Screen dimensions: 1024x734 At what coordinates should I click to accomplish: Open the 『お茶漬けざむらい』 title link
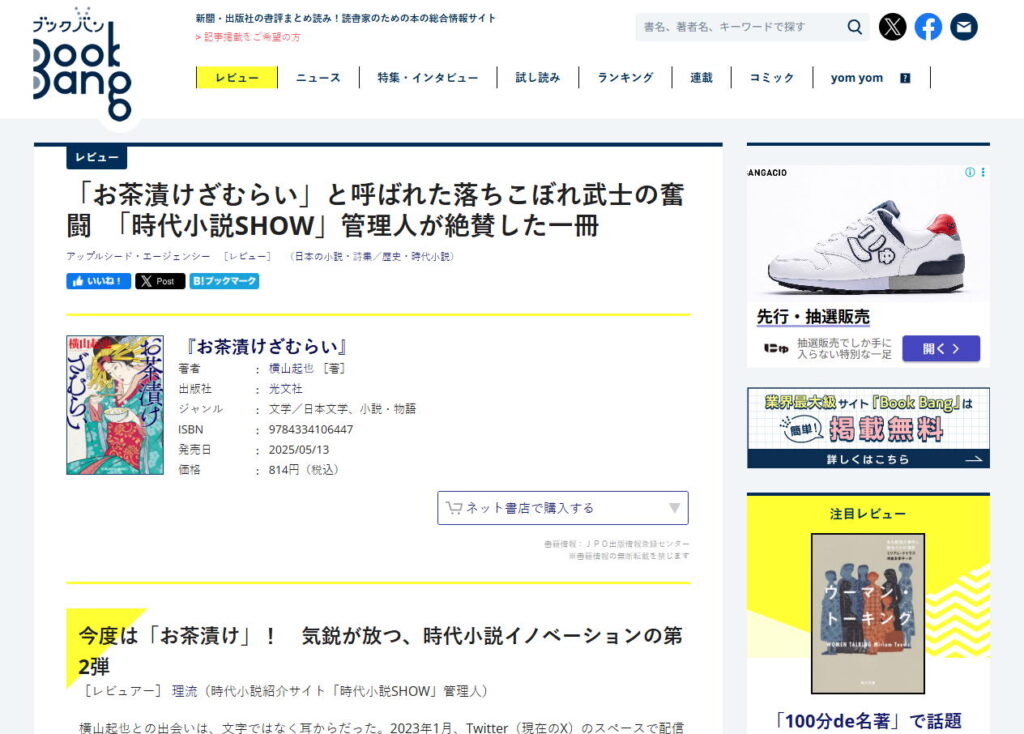(x=264, y=346)
